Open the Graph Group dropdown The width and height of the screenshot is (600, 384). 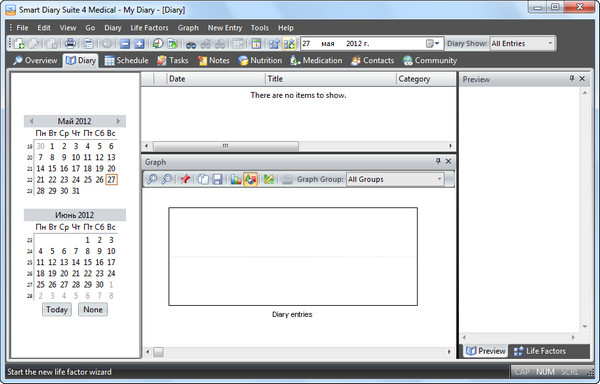pos(439,179)
